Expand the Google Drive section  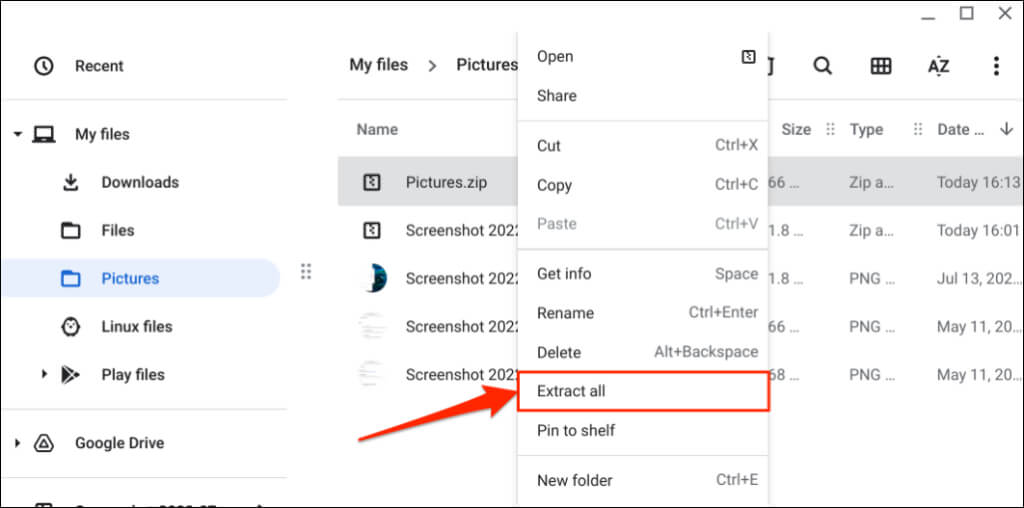(18, 443)
